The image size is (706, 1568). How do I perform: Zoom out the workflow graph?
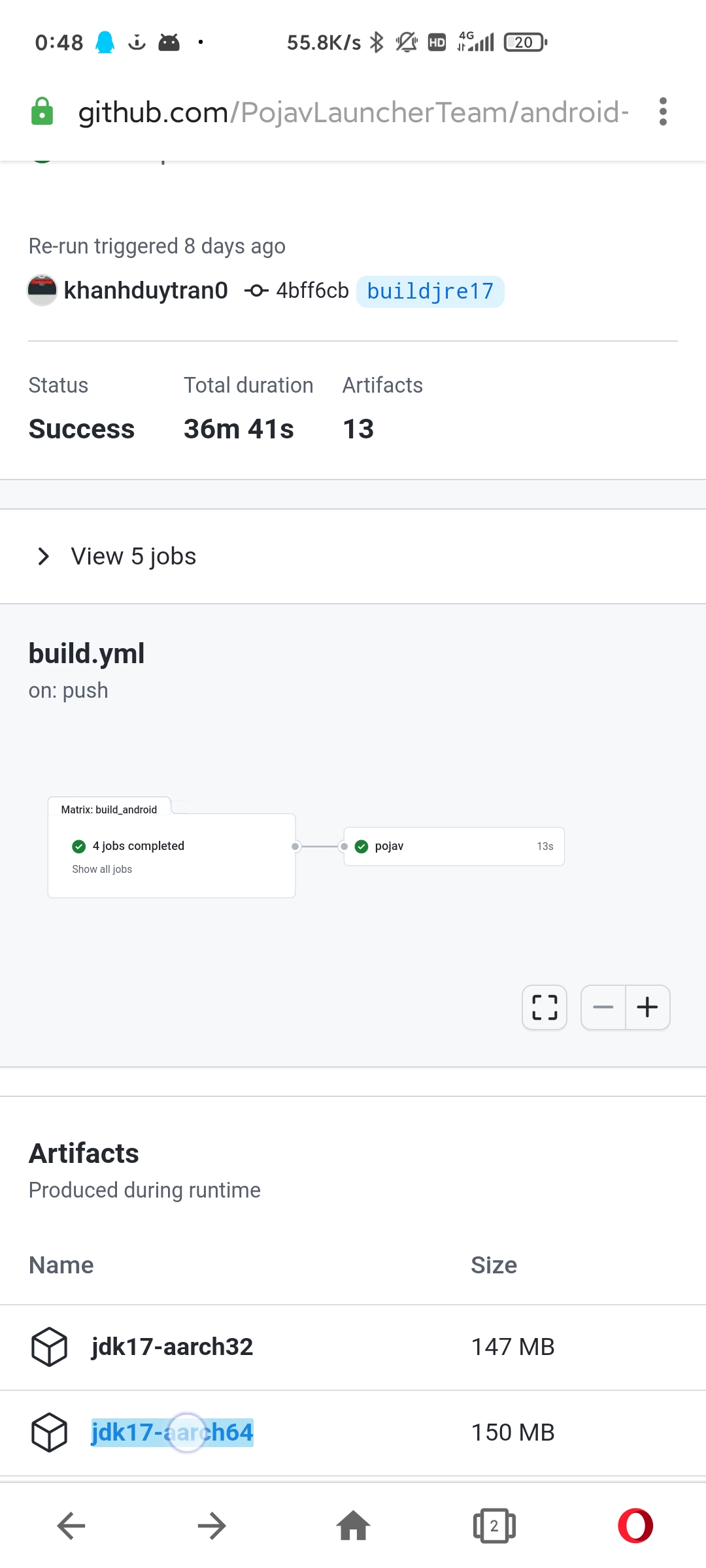tap(603, 1007)
